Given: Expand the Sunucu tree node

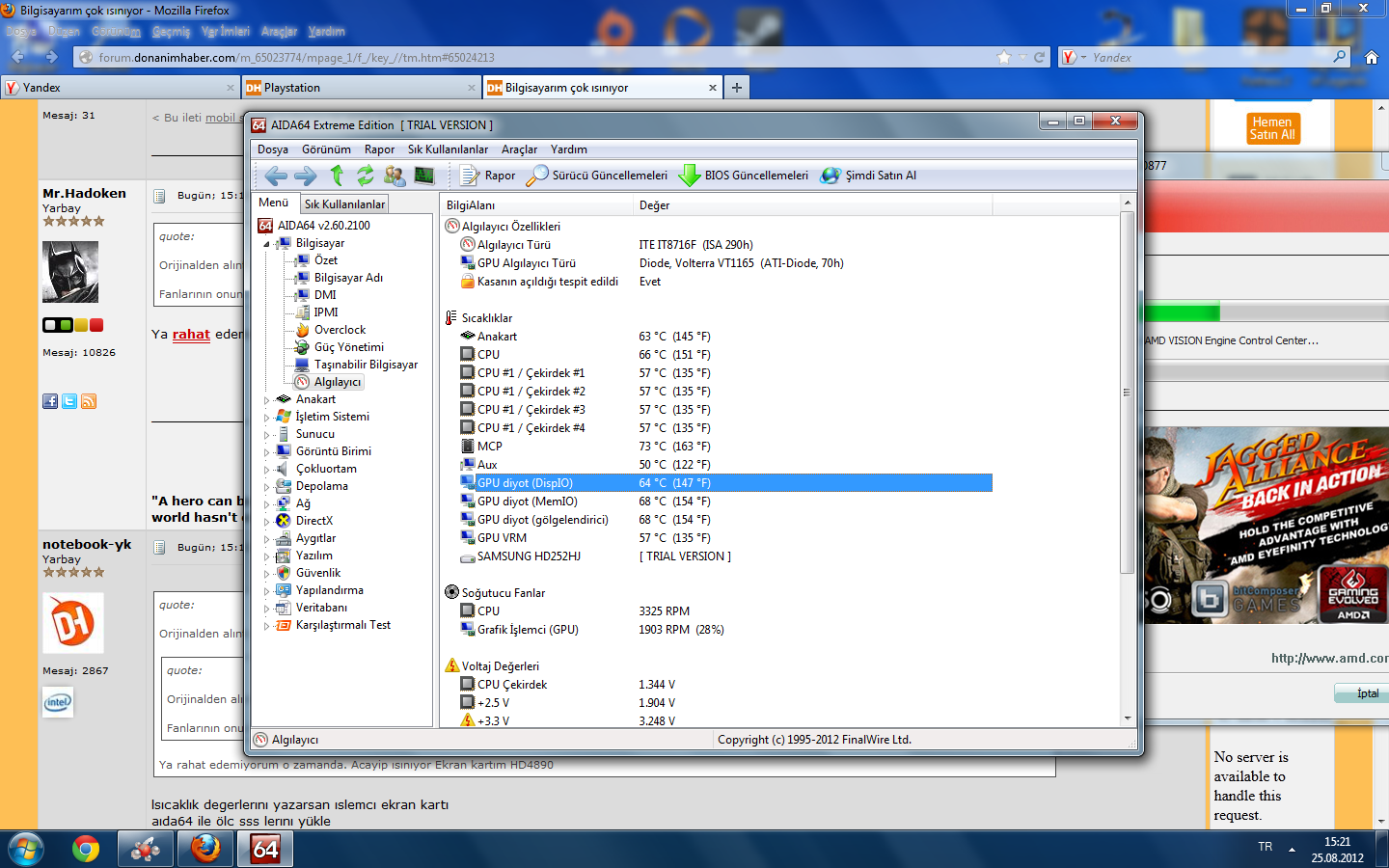Looking at the screenshot, I should (x=267, y=435).
